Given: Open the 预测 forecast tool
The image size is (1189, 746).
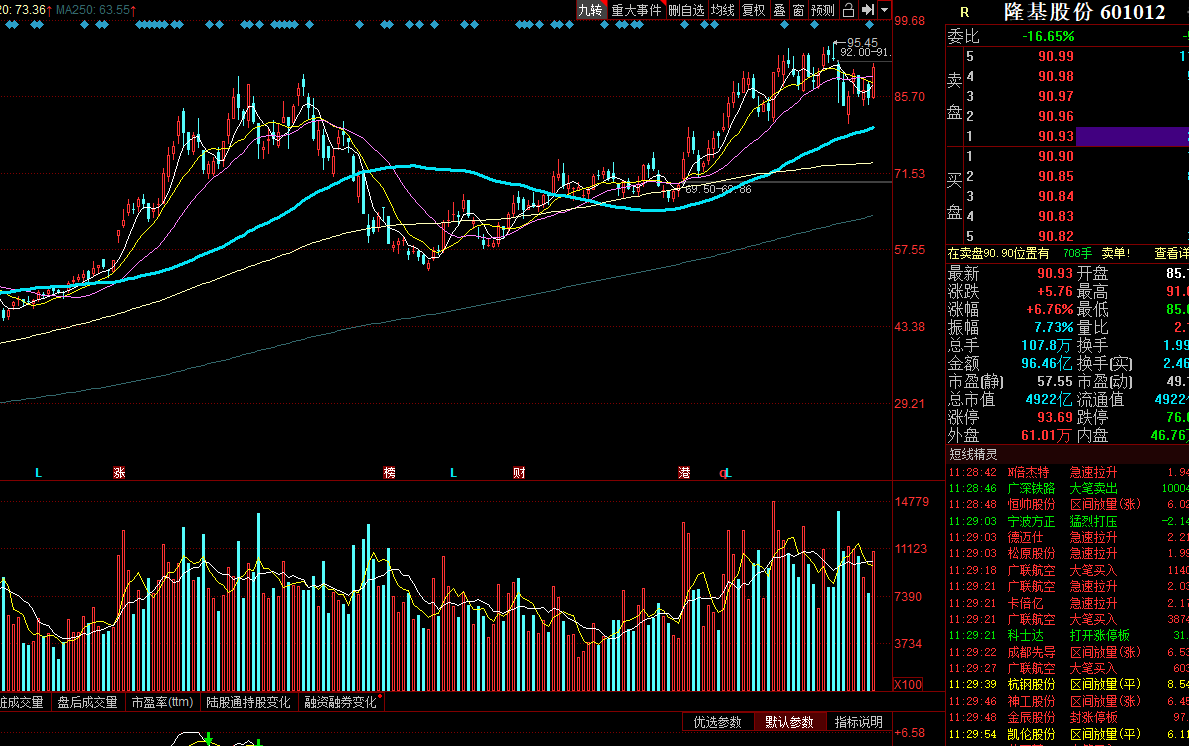Looking at the screenshot, I should click(x=823, y=10).
